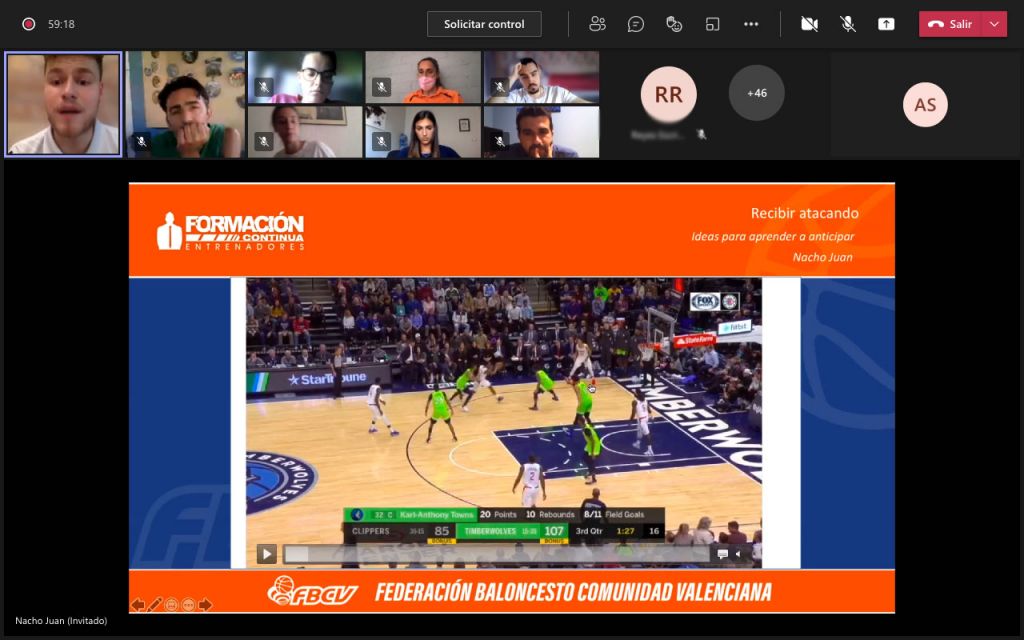The height and width of the screenshot is (640, 1024).
Task: Select the AS participant avatar
Action: (925, 104)
